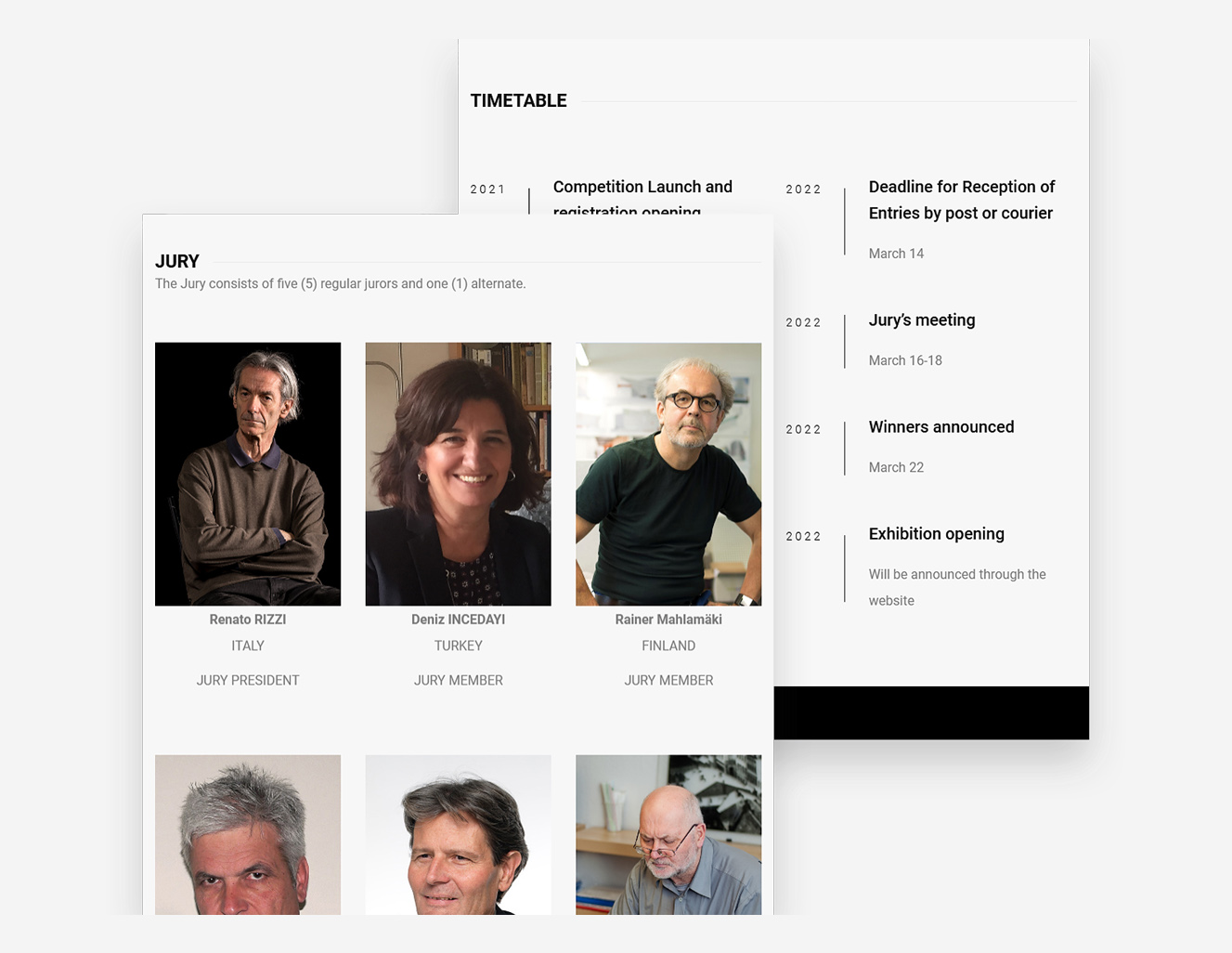Image resolution: width=1232 pixels, height=953 pixels.
Task: Click the JURY PRESIDENT label under Rizzi
Action: pyautogui.click(x=248, y=681)
